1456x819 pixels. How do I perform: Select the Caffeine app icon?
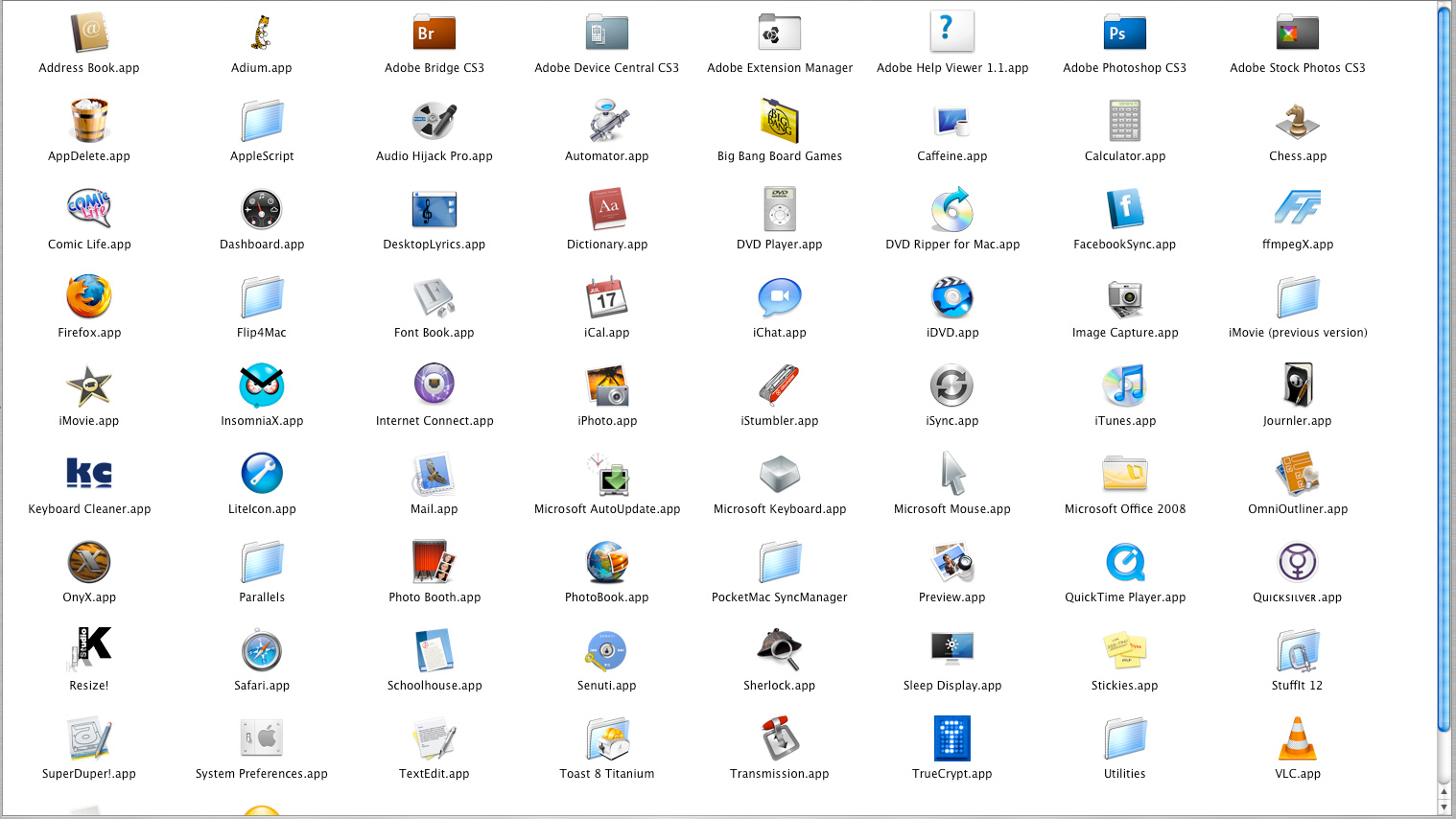tap(952, 121)
